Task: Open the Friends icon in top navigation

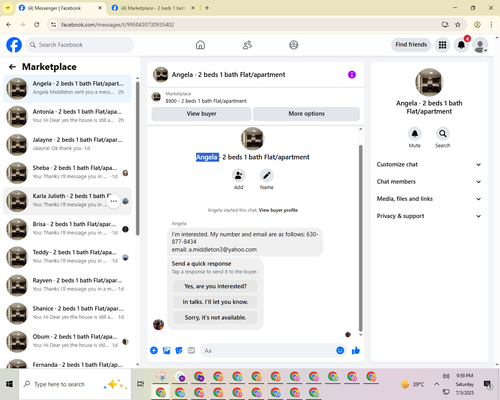Action: click(247, 45)
